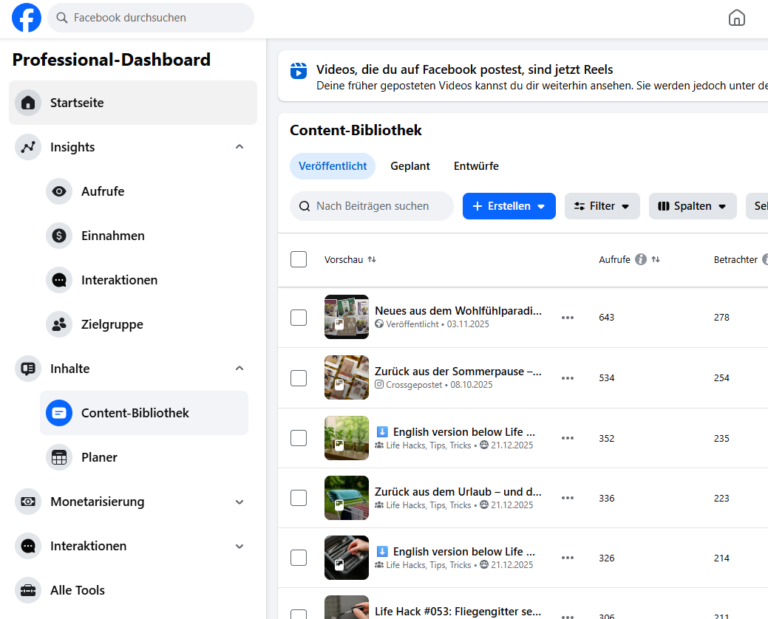Check the Neues aus dem Wohlfühlparadi row checkbox
Viewport: 768px width, 619px height.
pos(298,317)
